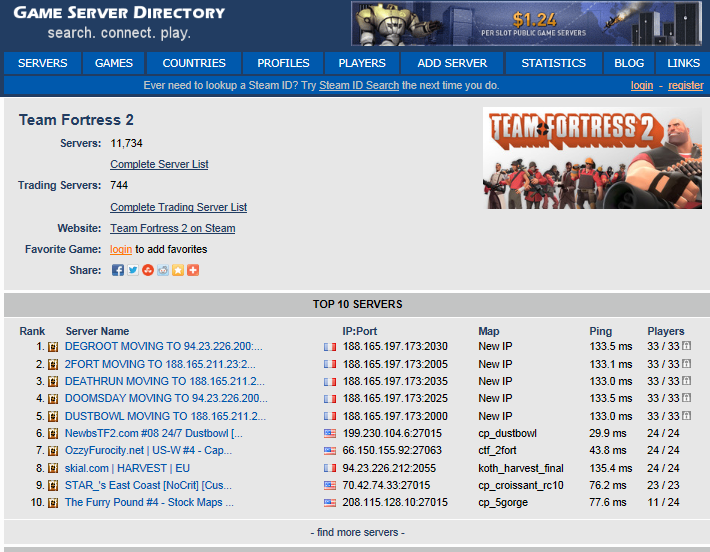The image size is (710, 552).
Task: Click game icon beside STAR_'s East Coast server
Action: click(x=53, y=486)
